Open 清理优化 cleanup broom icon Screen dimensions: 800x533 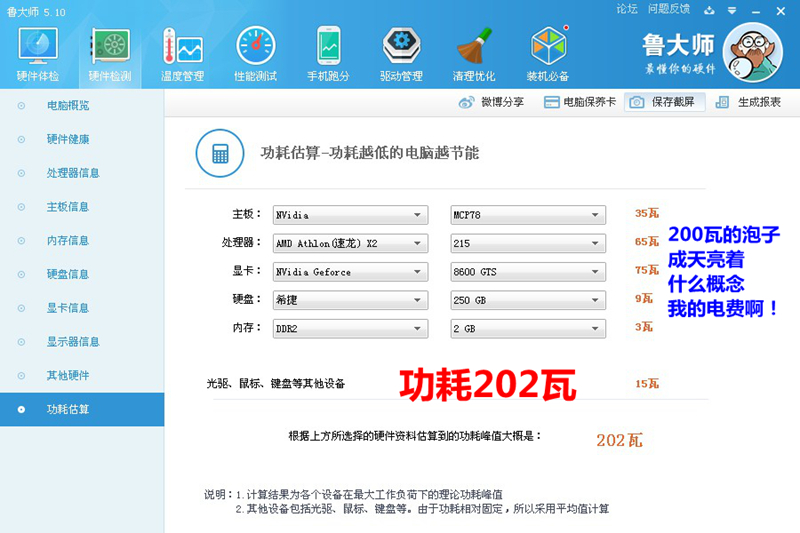coord(474,46)
